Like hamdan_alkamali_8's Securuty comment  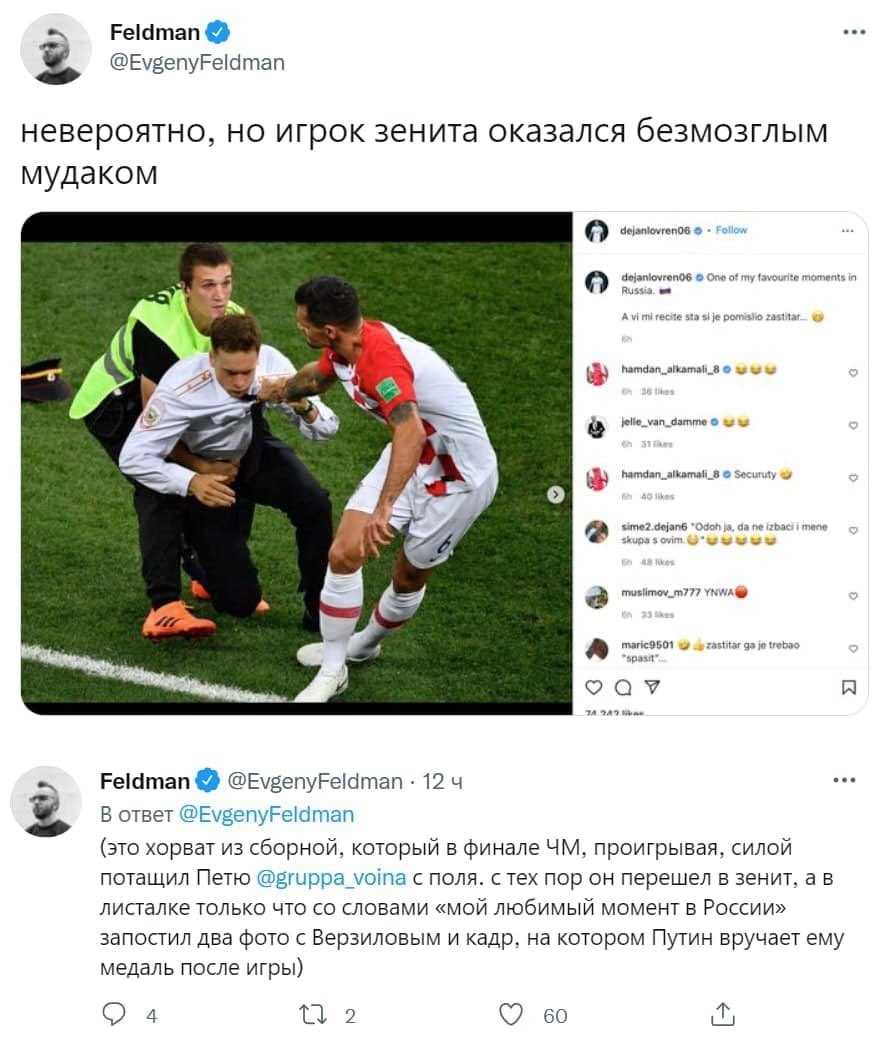click(x=853, y=478)
